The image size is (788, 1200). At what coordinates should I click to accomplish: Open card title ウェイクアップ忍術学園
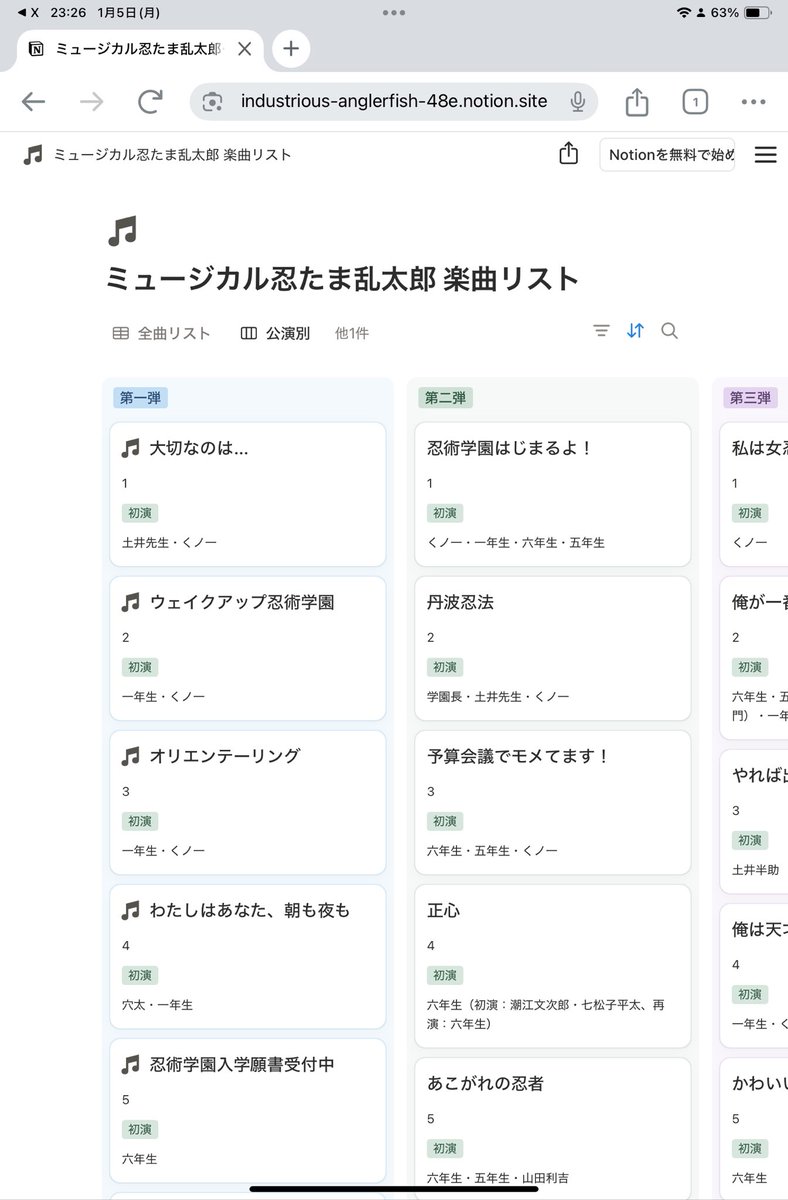click(x=242, y=603)
